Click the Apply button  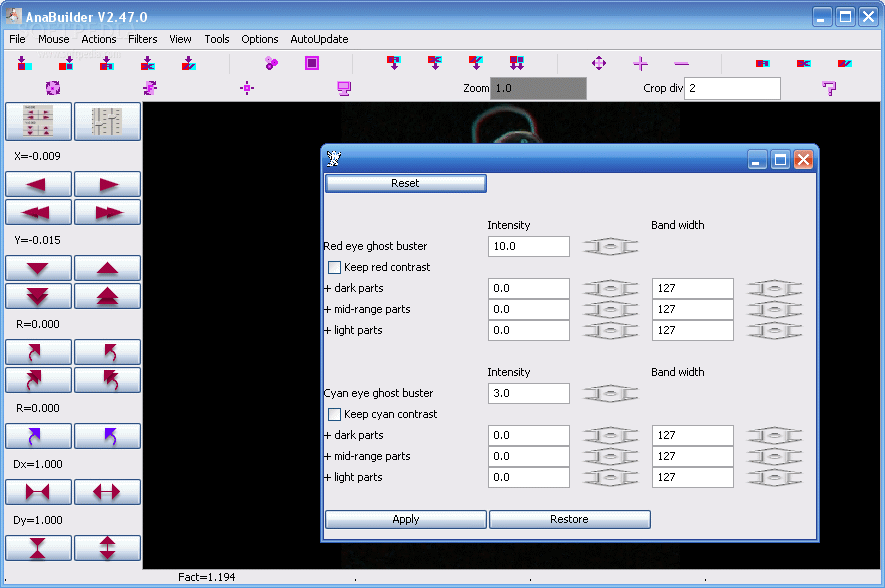pyautogui.click(x=405, y=519)
